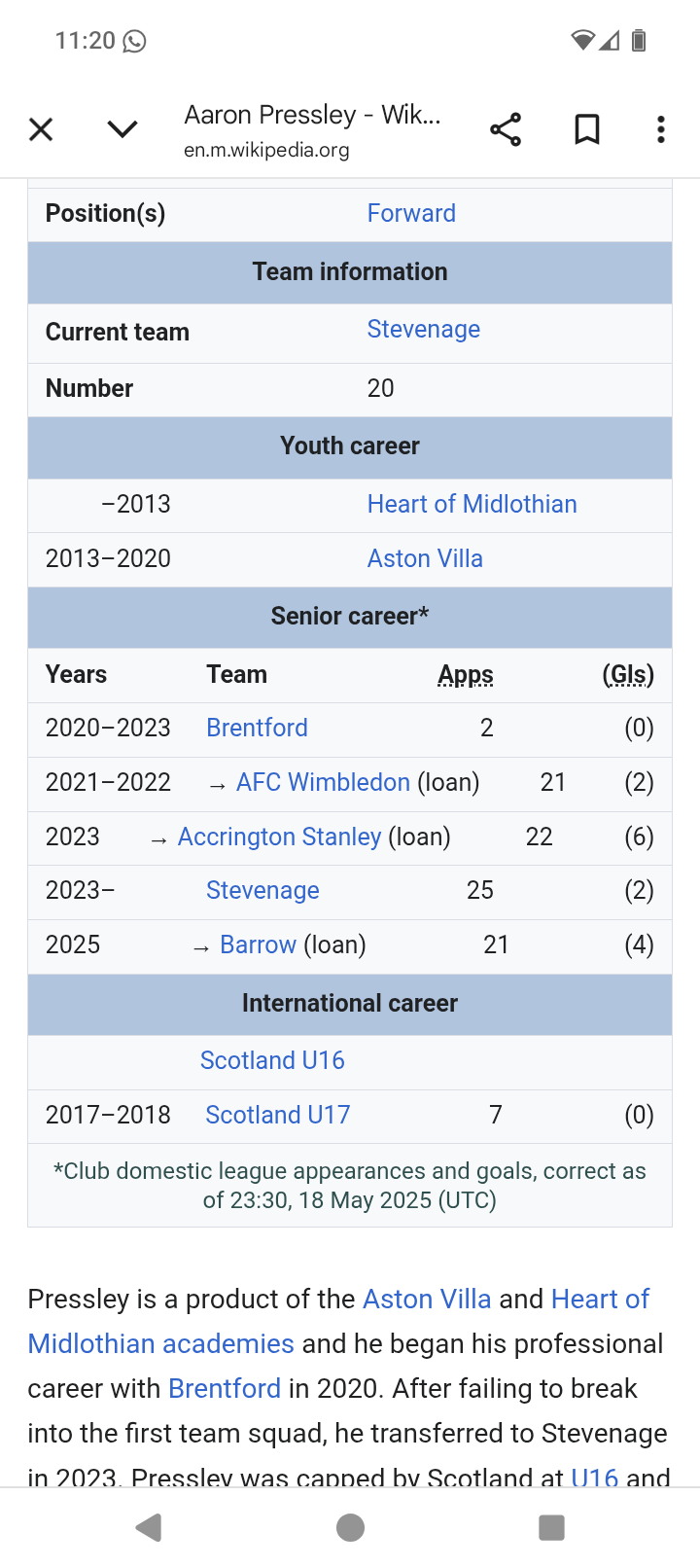Tap the share icon
Image resolution: width=700 pixels, height=1568 pixels.
point(506,129)
